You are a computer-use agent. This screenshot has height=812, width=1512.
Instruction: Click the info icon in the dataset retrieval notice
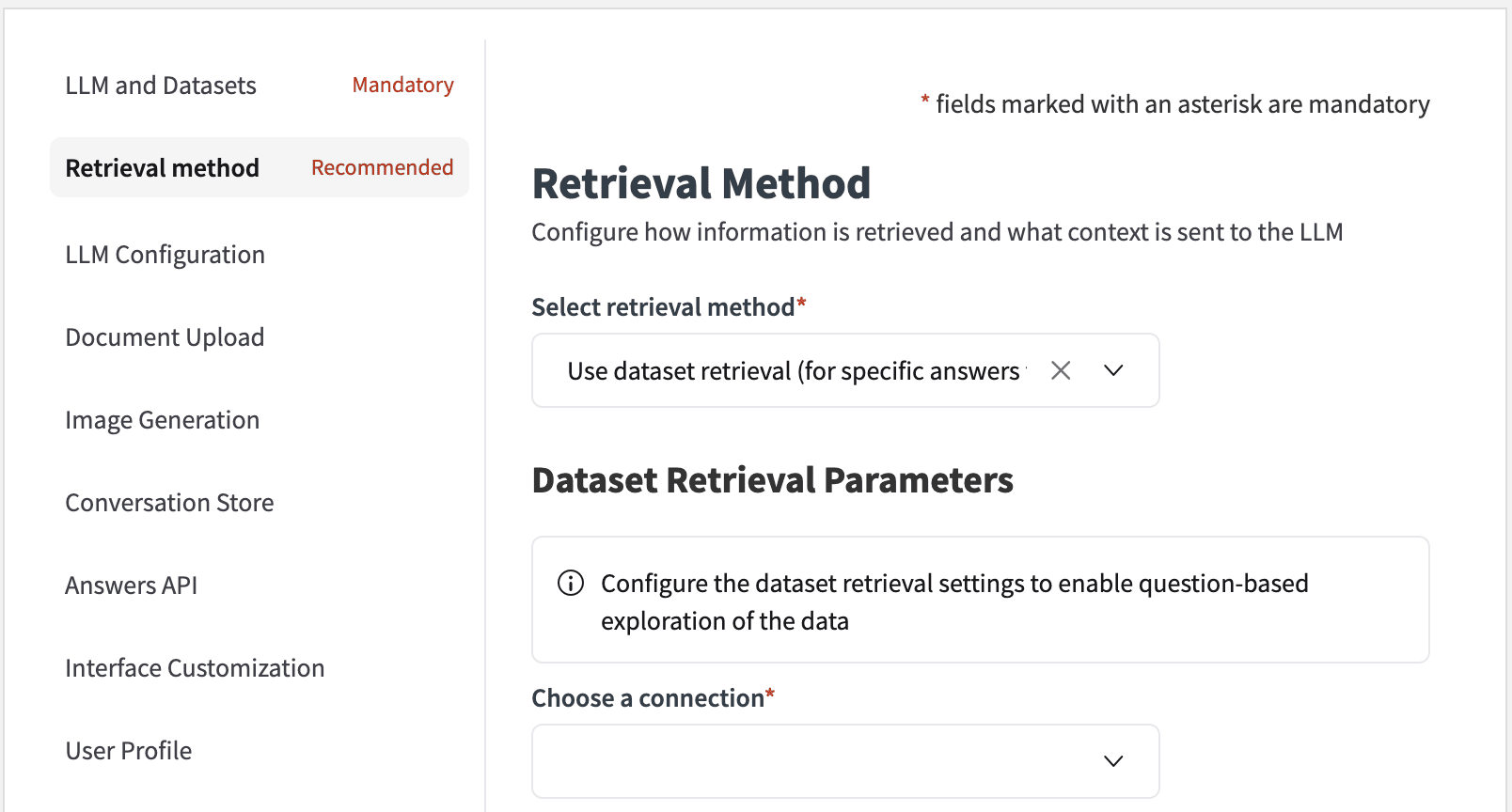570,583
